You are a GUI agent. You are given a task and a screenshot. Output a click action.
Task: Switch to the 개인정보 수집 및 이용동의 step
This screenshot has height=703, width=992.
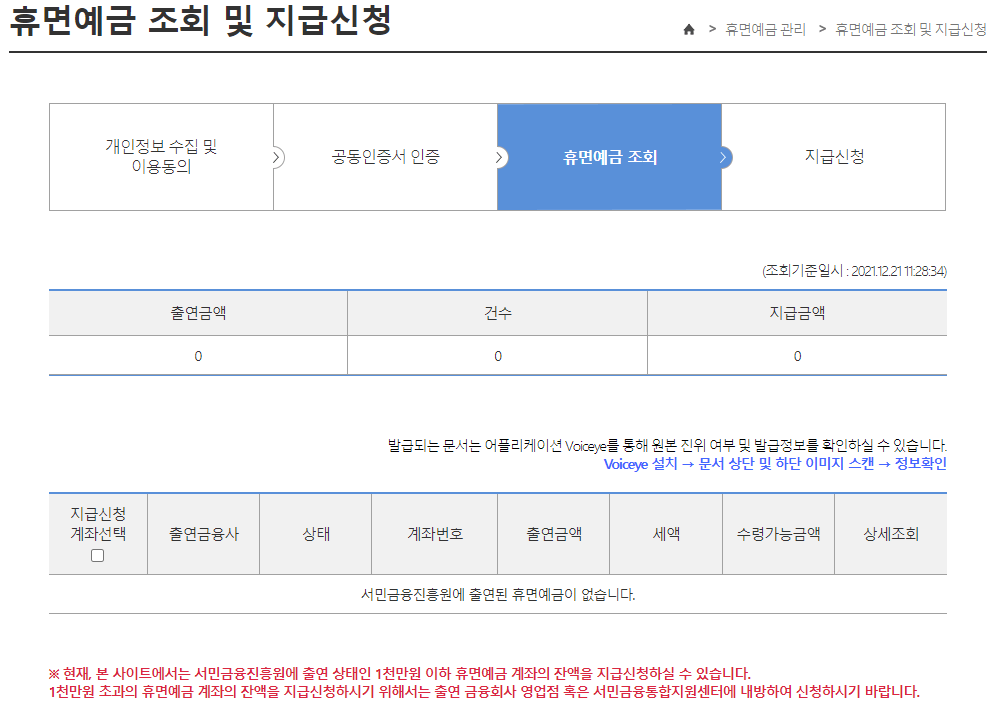(x=161, y=157)
